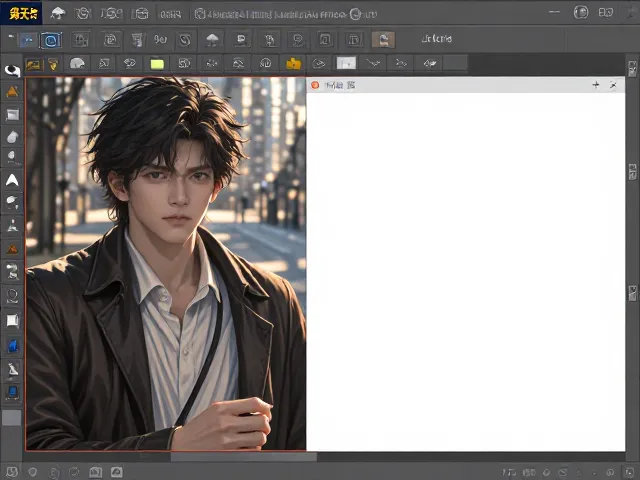Screen dimensions: 640x480
Task: Select the blue screen icon in the left toolbar
Action: [13, 392]
